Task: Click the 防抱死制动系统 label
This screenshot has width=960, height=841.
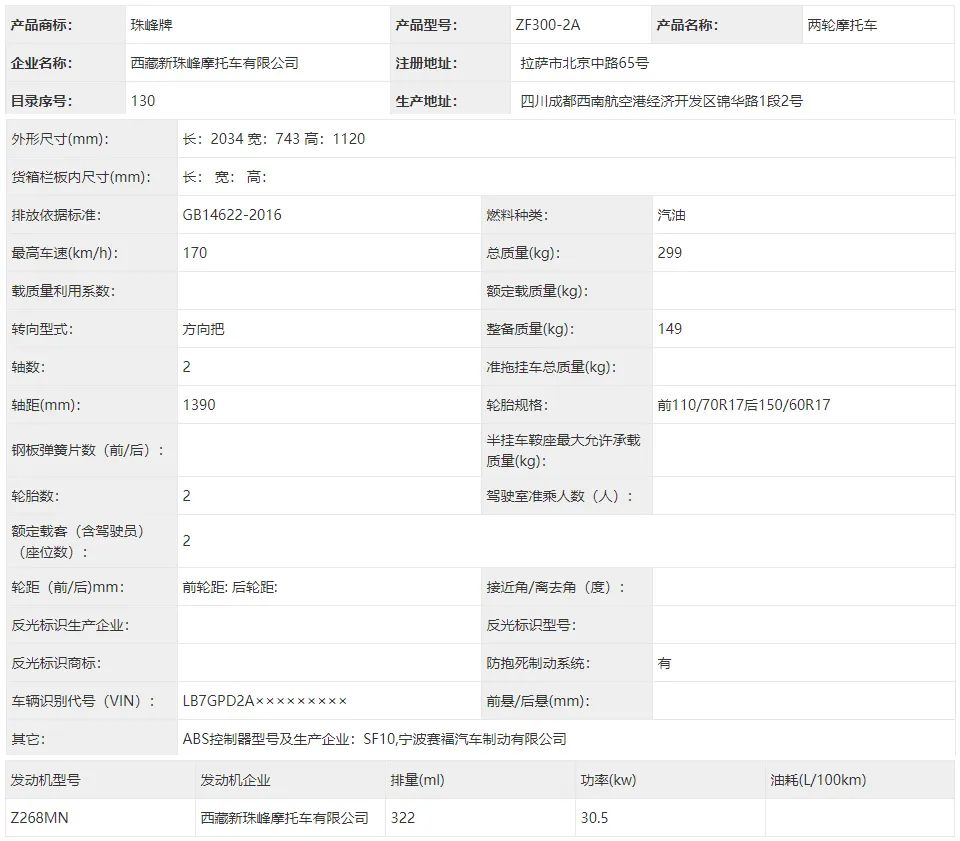Action: [538, 663]
